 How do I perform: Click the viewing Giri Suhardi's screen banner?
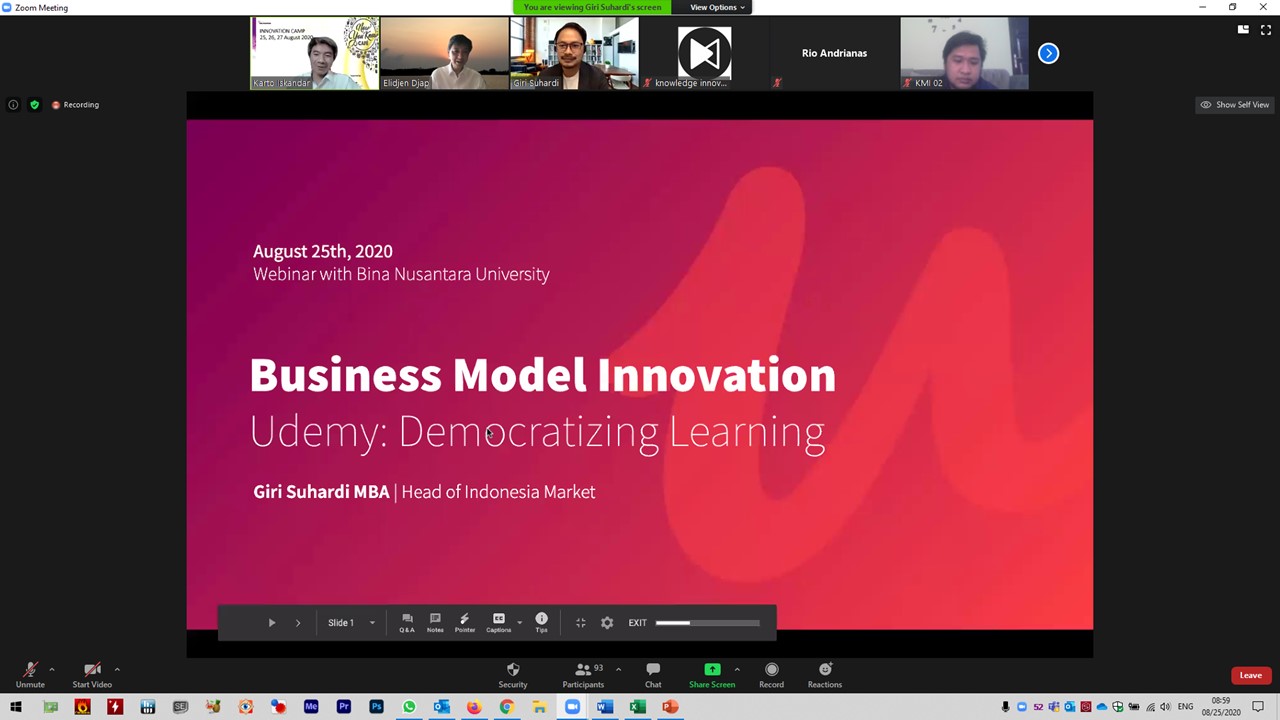(x=592, y=7)
